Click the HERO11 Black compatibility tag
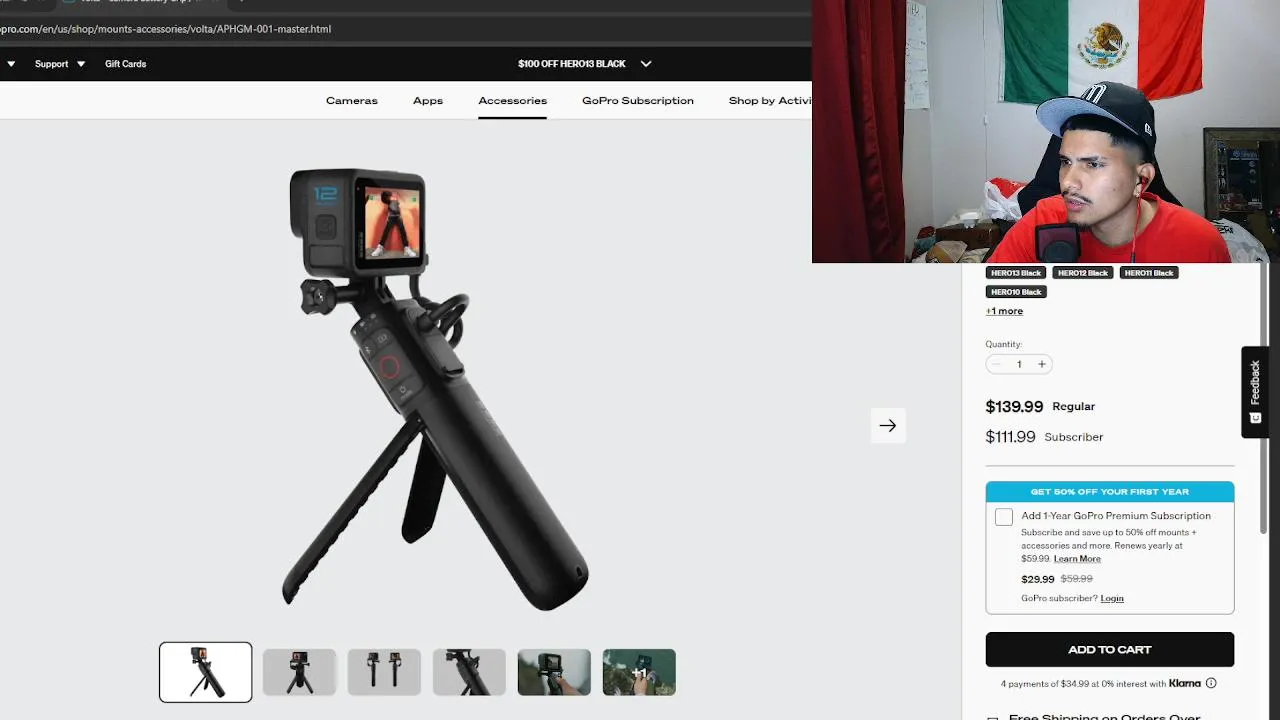Viewport: 1280px width, 720px height. [x=1149, y=273]
